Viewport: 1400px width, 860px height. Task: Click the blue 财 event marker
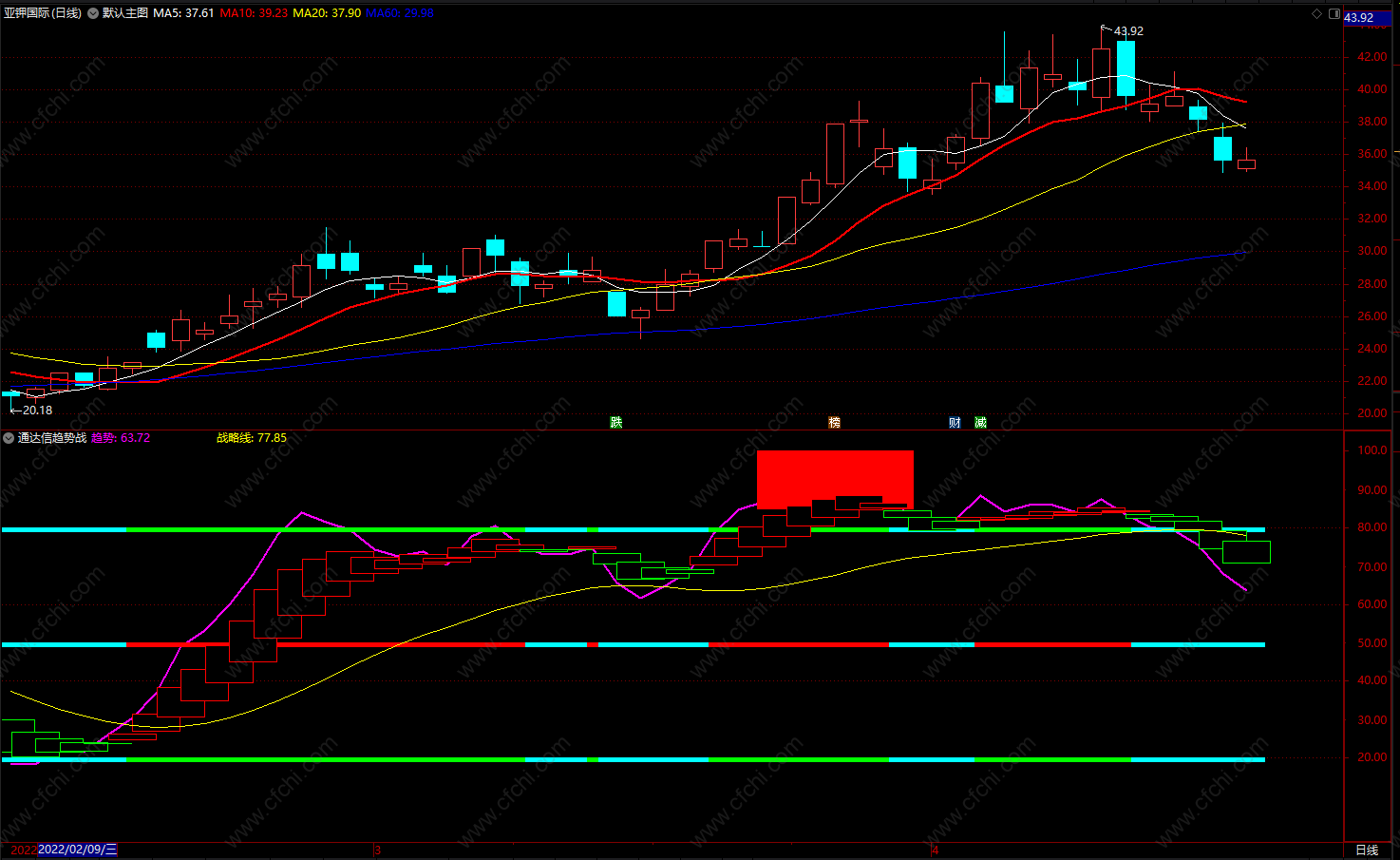click(955, 423)
